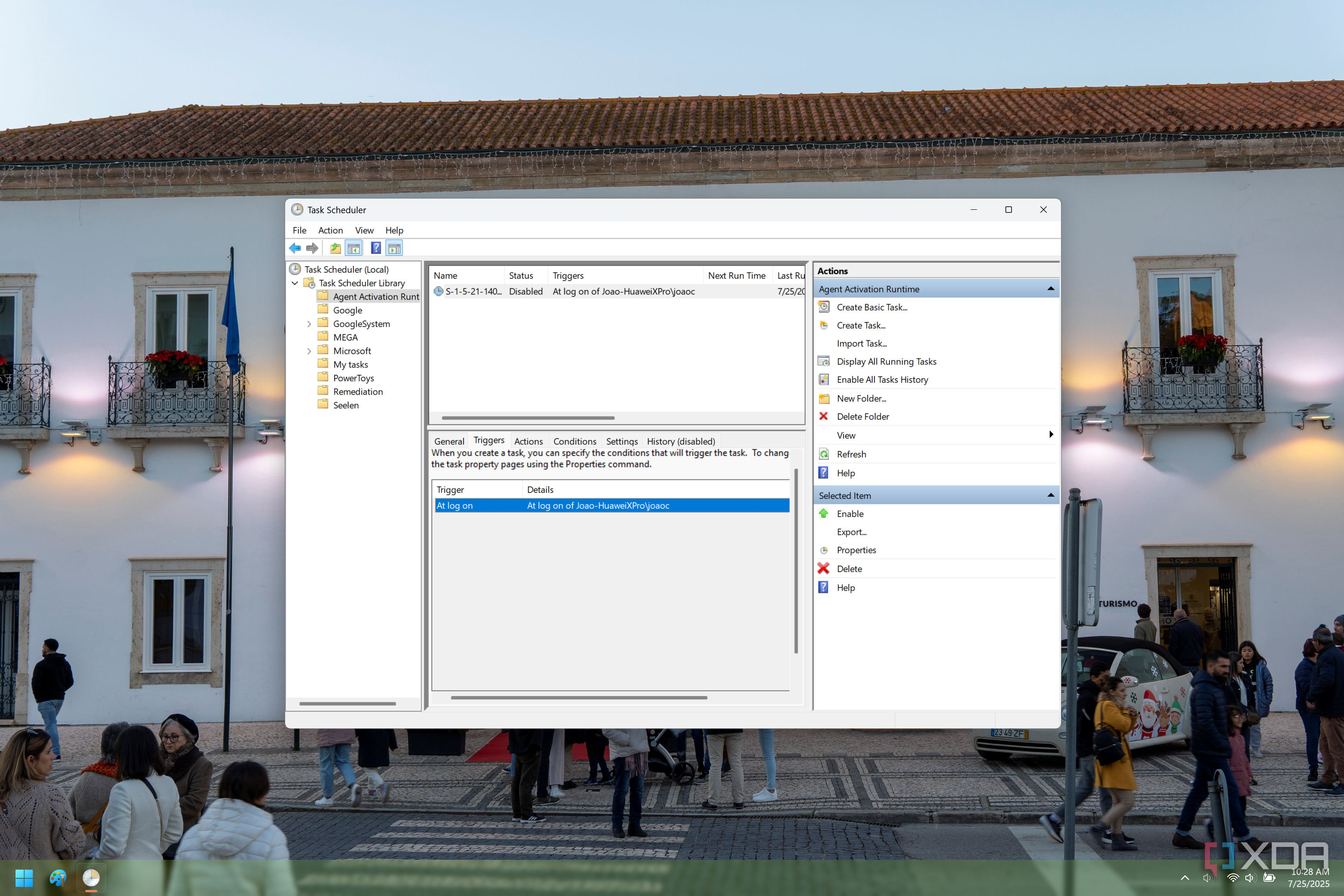Click the Export... action
Screen dimensions: 1344x896
(x=852, y=532)
